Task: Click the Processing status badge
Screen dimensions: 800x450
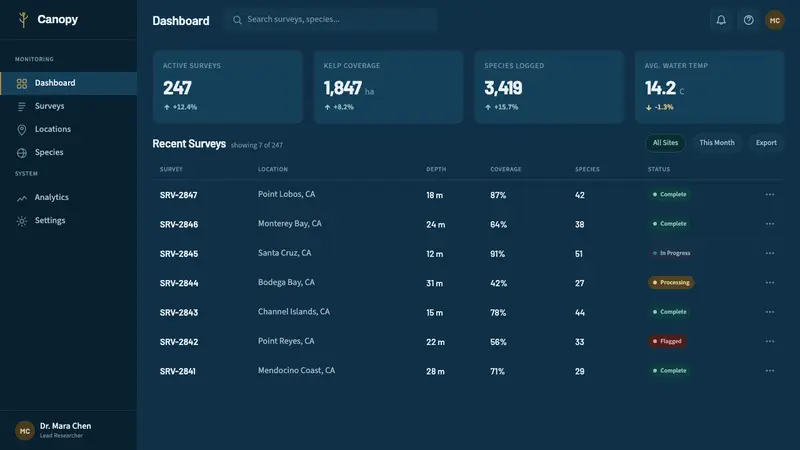Action: pyautogui.click(x=671, y=283)
